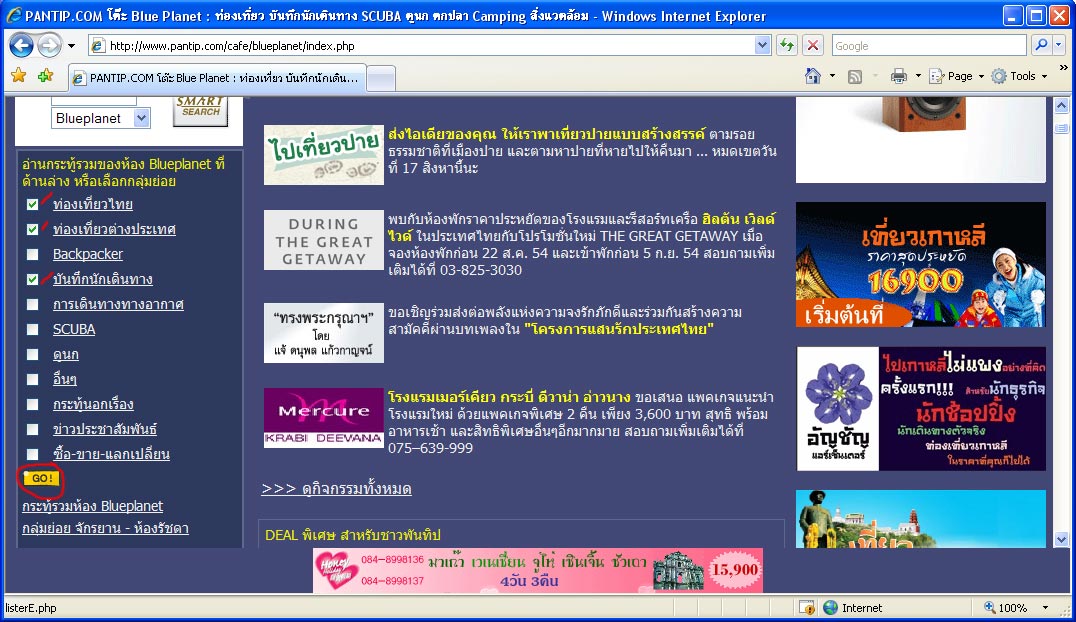
Task: Open the Page menu
Action: click(x=957, y=76)
